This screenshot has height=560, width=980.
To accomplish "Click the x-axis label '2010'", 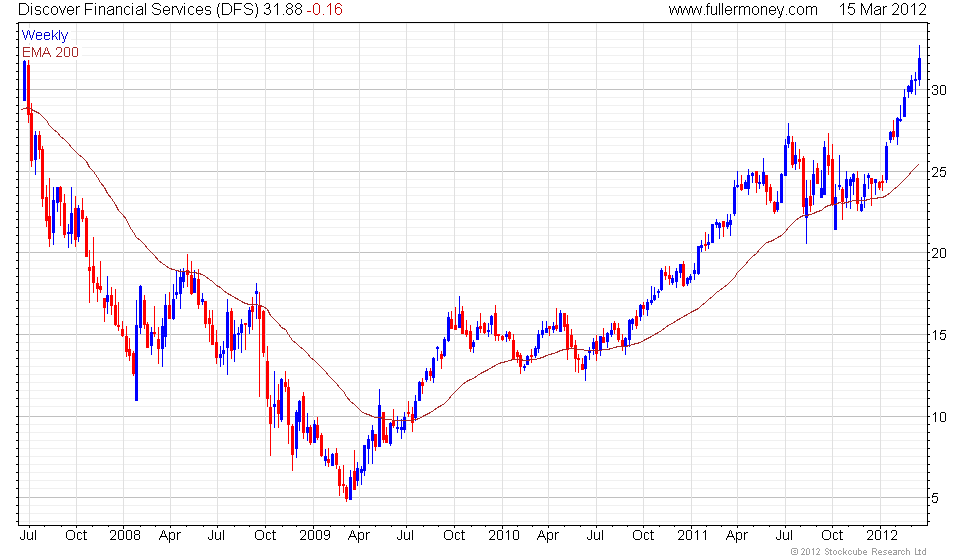I will point(504,535).
